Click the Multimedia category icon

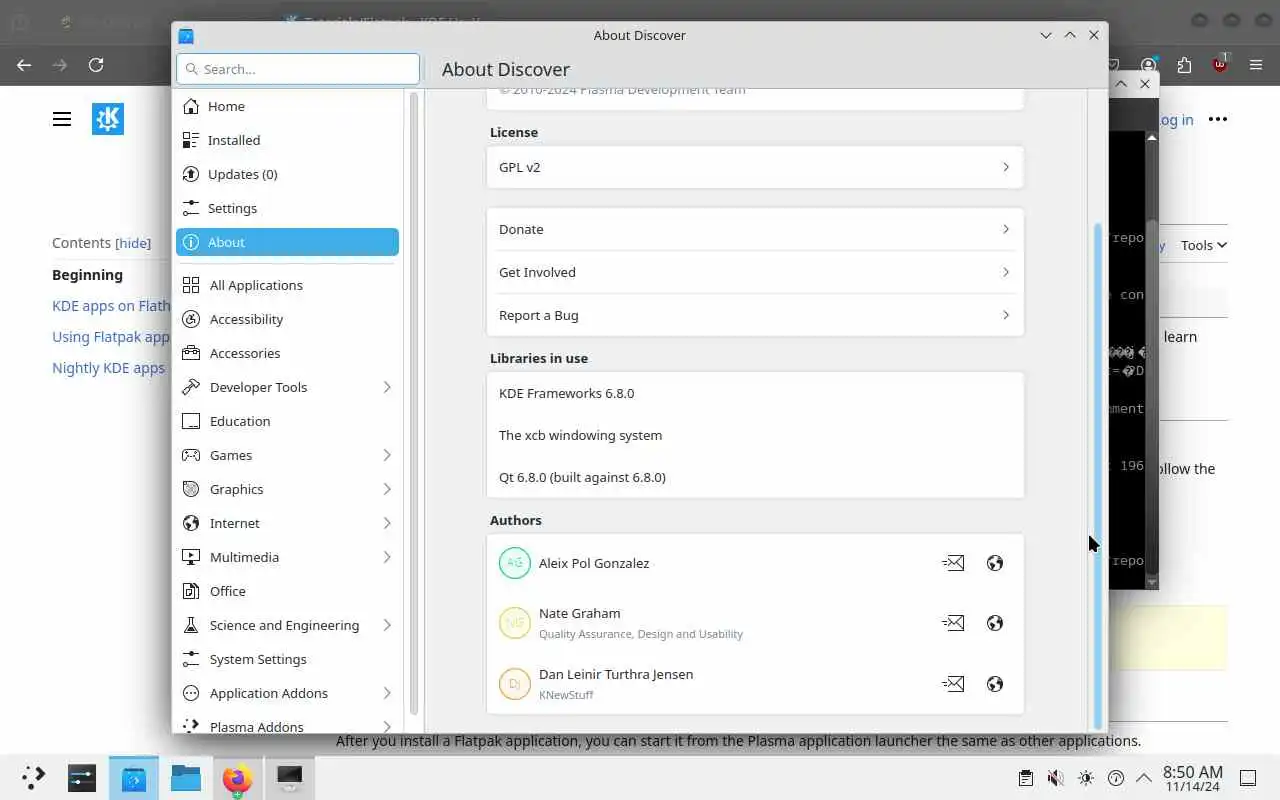pos(191,557)
